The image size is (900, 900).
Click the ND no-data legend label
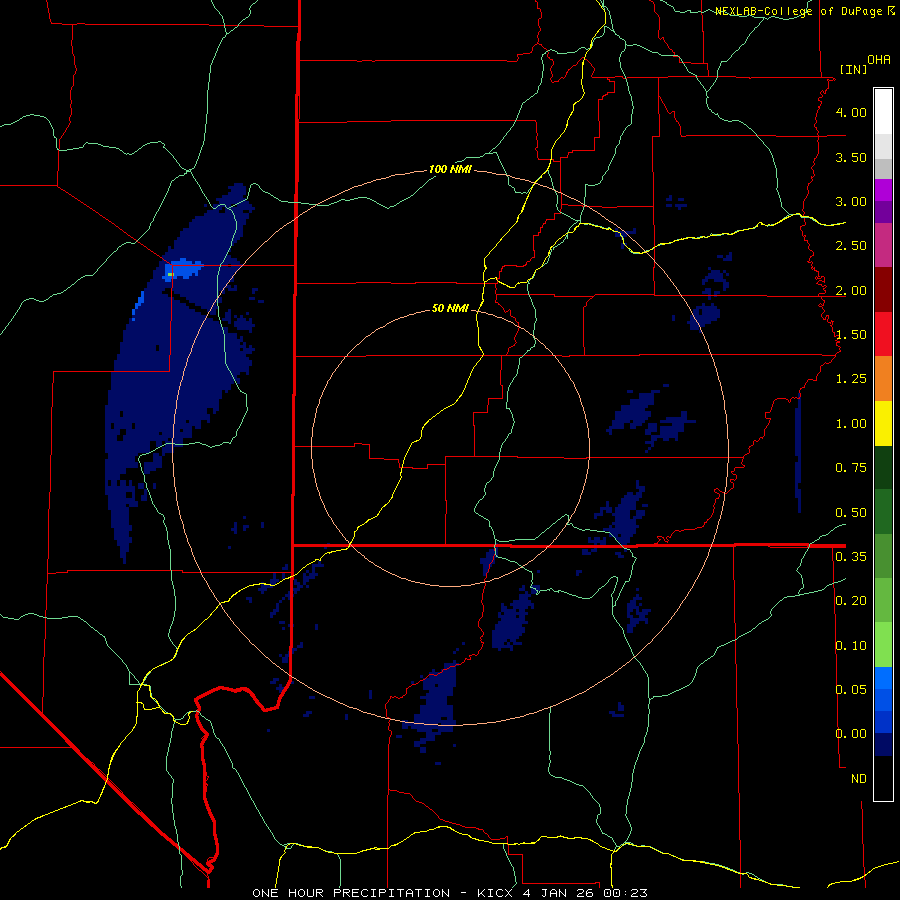click(859, 778)
